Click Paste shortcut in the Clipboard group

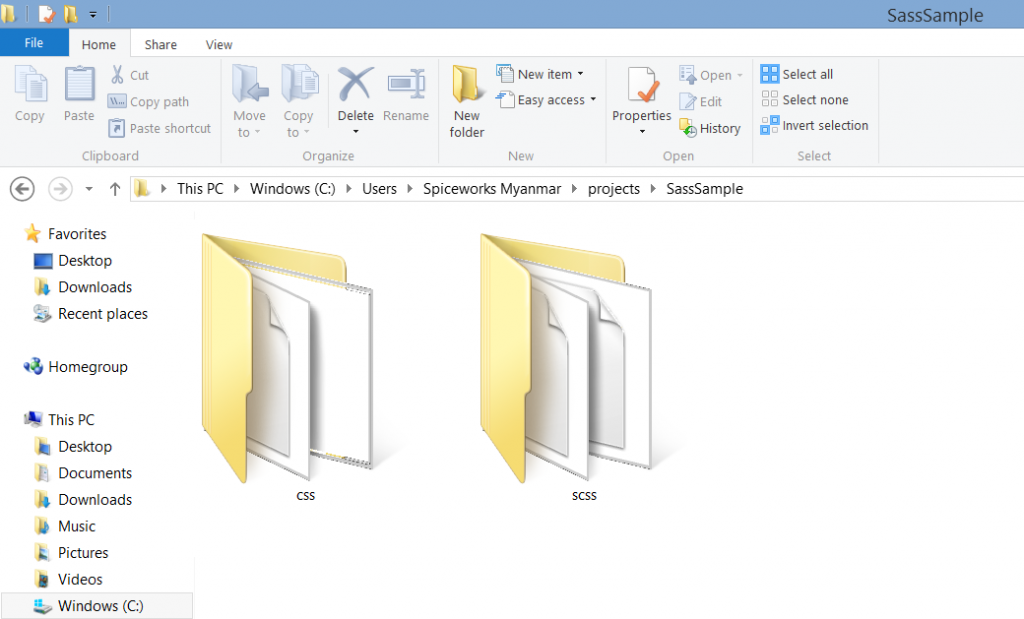coord(160,128)
